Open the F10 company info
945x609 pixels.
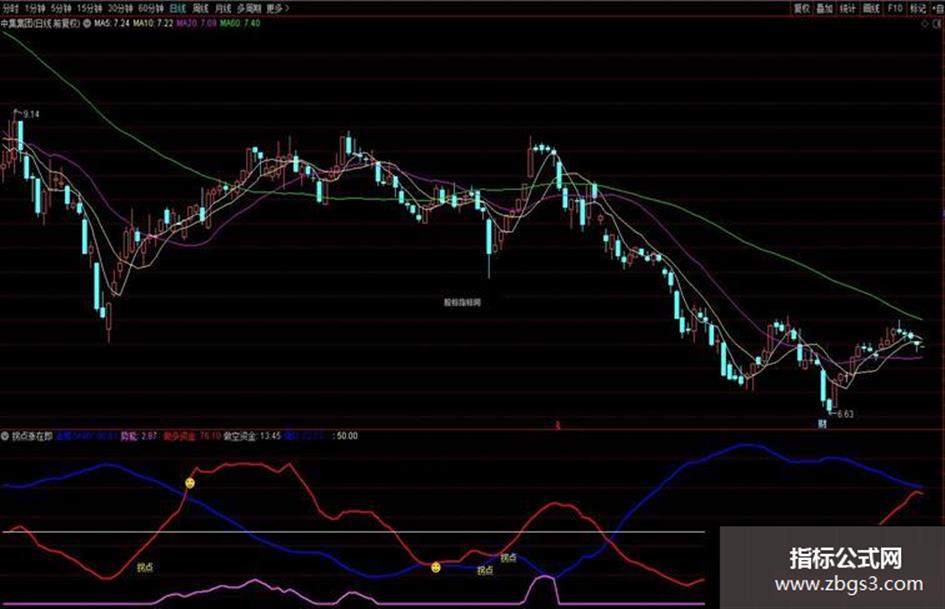(895, 8)
